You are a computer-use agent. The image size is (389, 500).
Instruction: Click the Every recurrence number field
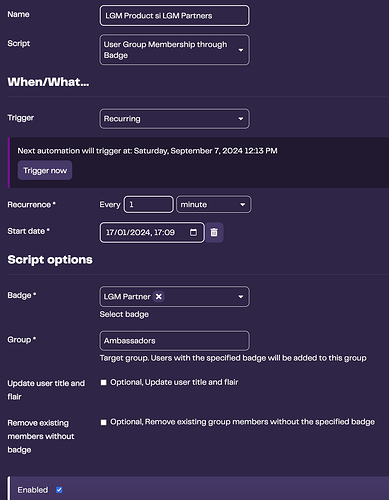click(149, 204)
